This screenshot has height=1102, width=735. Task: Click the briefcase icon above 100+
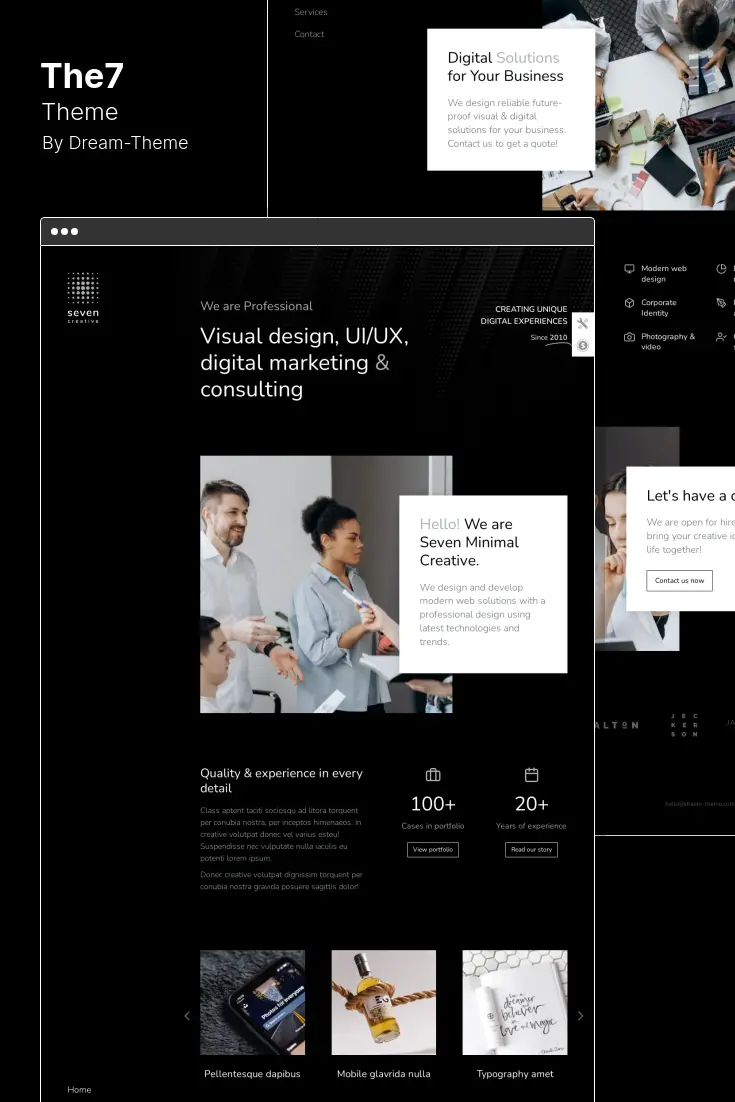(433, 774)
